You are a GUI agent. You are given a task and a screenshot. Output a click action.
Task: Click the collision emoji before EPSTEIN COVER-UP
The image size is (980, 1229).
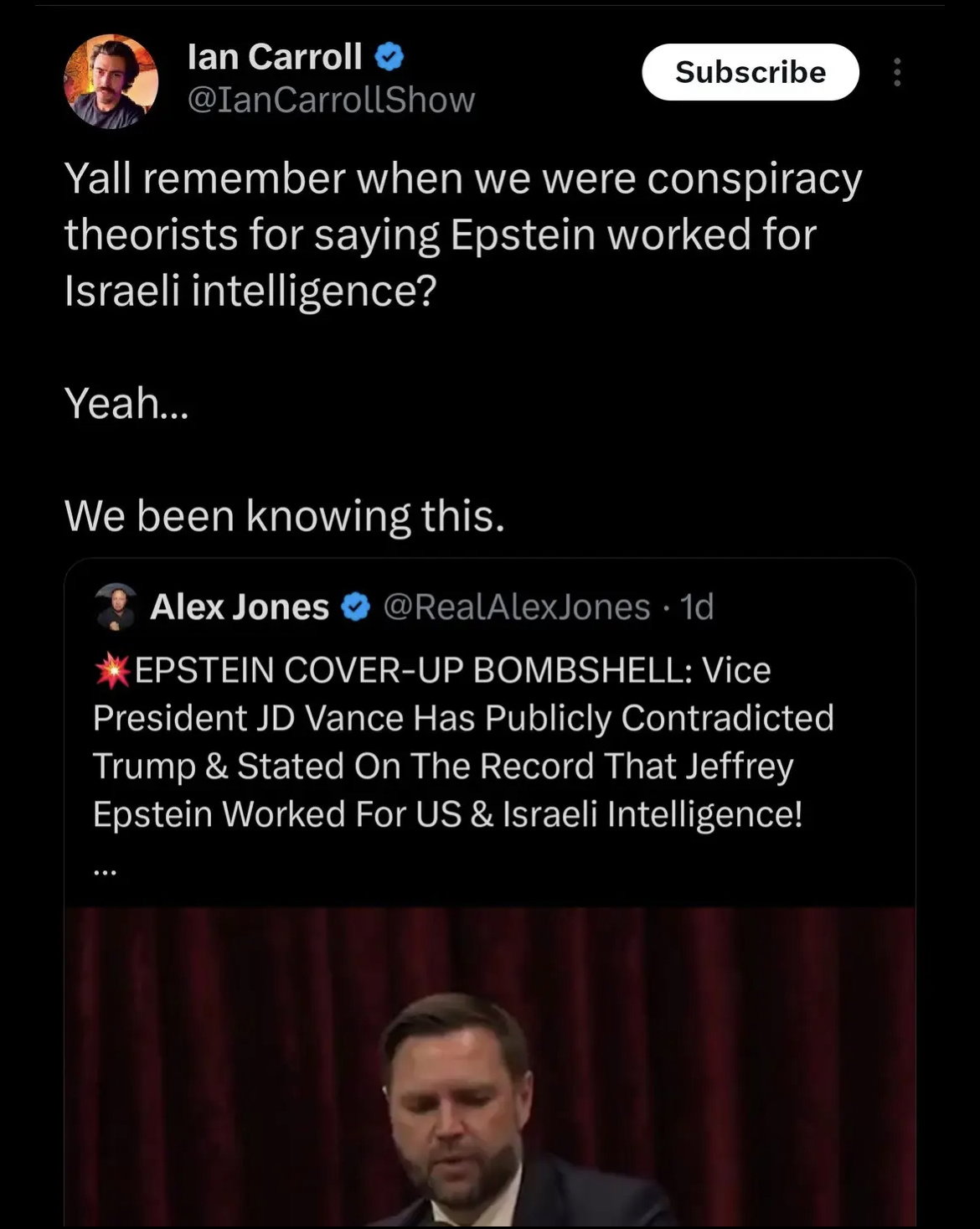coord(112,671)
